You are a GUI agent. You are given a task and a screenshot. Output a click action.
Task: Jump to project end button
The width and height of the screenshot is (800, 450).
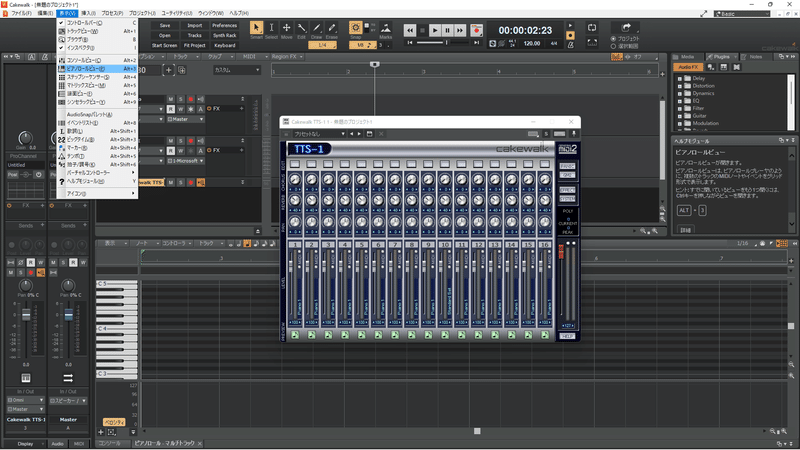pyautogui.click(x=477, y=43)
